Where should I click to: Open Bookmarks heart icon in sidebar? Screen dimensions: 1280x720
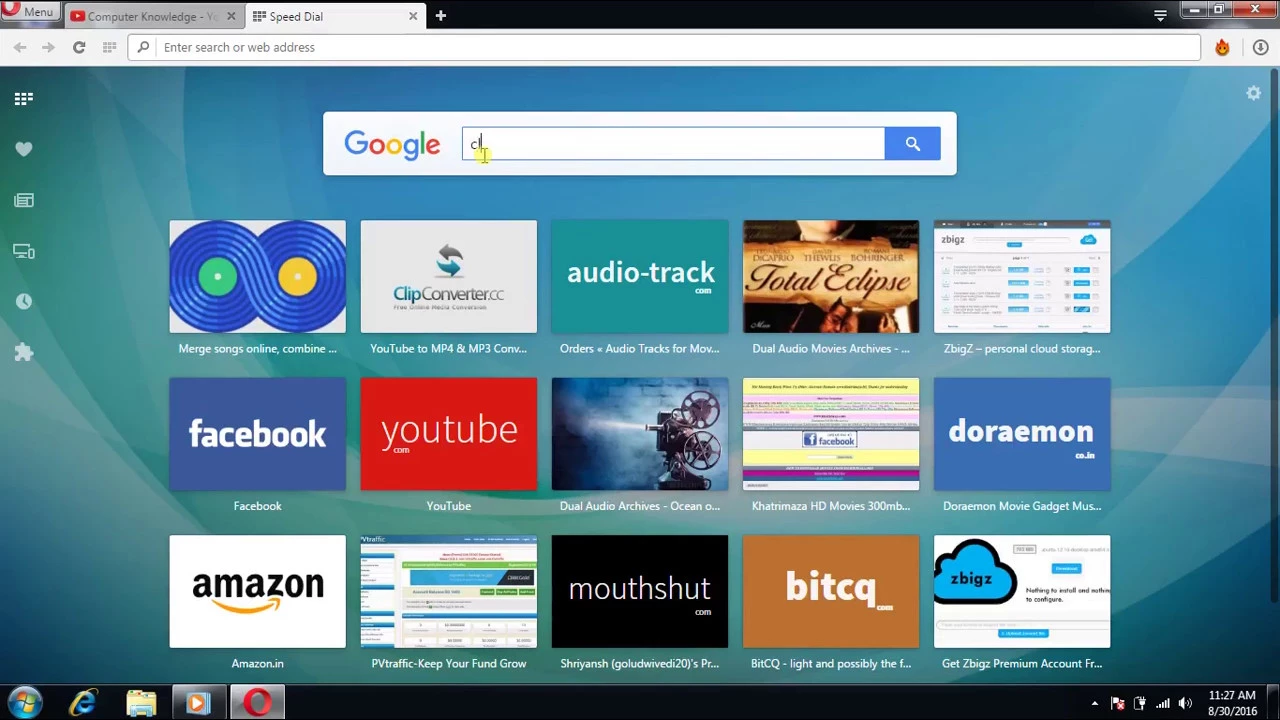pyautogui.click(x=24, y=149)
